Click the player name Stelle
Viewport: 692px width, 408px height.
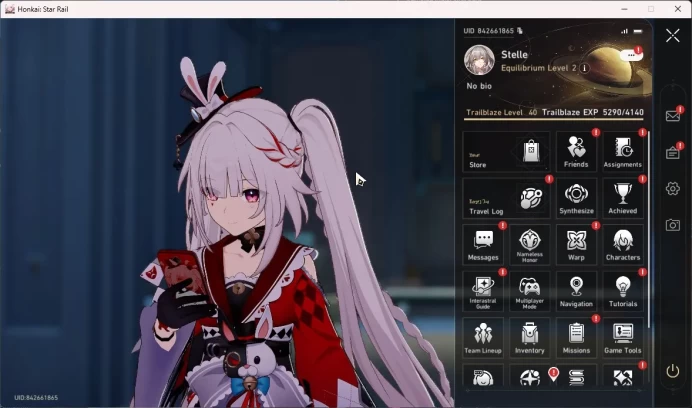click(x=514, y=55)
